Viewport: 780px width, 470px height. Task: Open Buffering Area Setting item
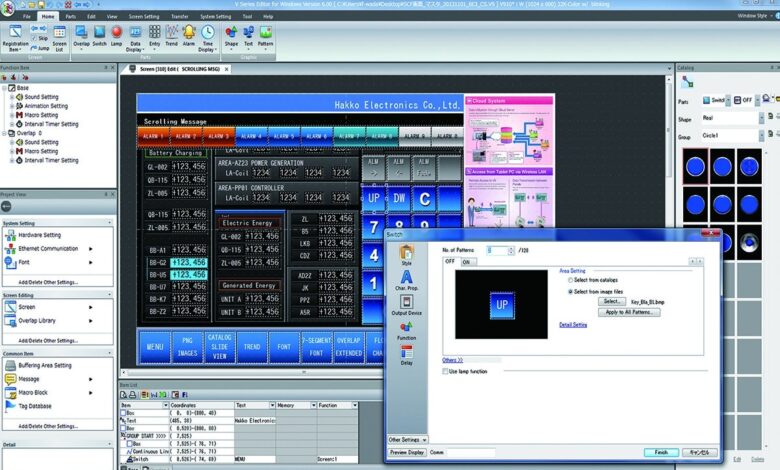coord(45,366)
